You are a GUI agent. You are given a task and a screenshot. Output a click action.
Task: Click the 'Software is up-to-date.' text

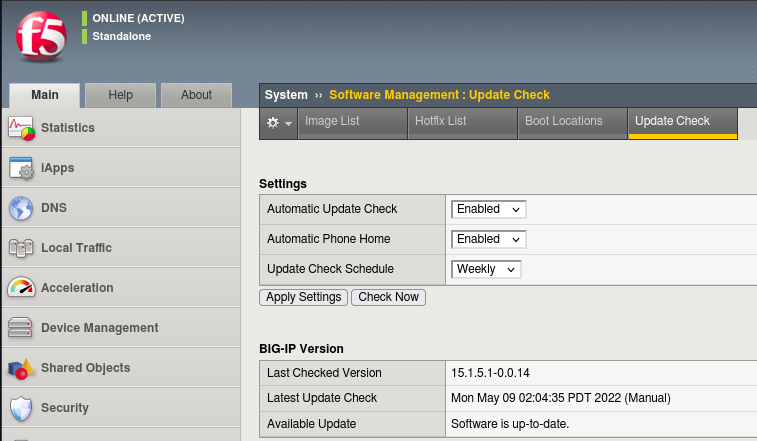point(510,424)
